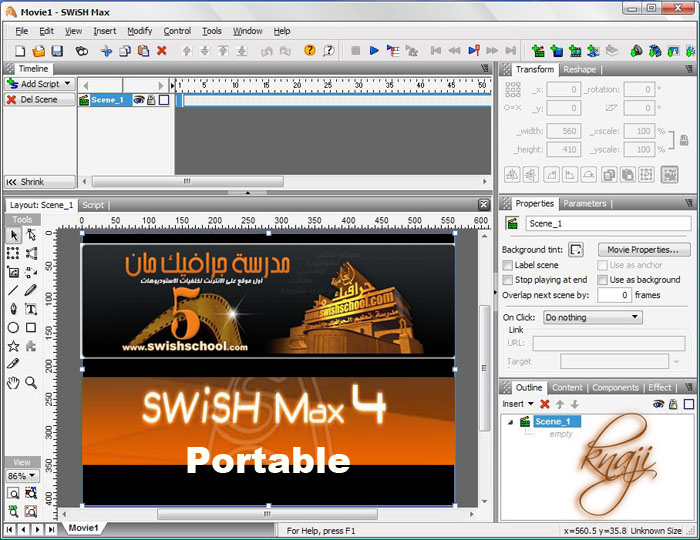The width and height of the screenshot is (700, 540).
Task: Open the 86% zoom level dropdown
Action: 24,476
